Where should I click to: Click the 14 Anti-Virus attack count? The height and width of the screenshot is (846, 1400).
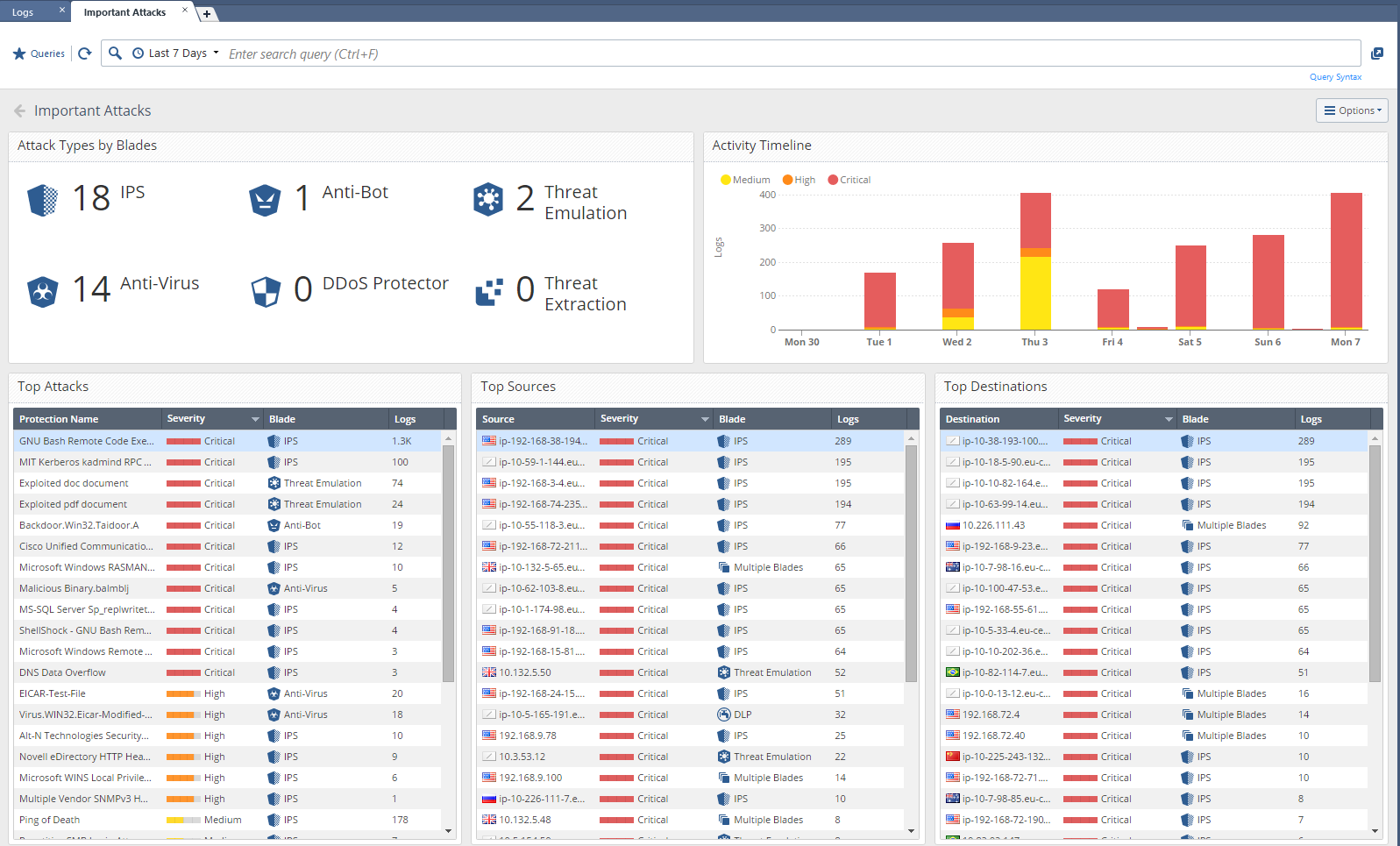pos(91,290)
